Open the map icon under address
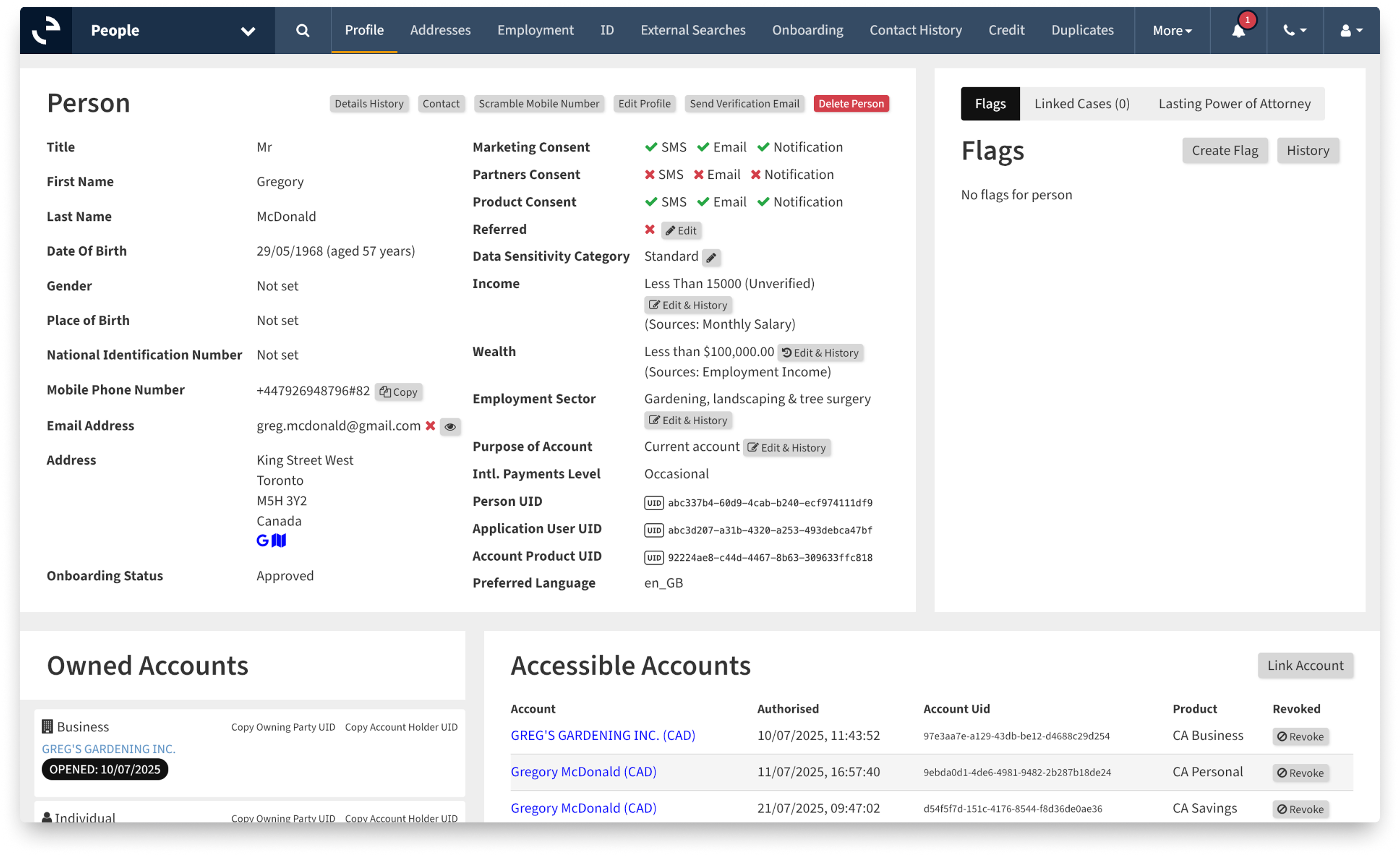The height and width of the screenshot is (856, 1400). click(279, 540)
